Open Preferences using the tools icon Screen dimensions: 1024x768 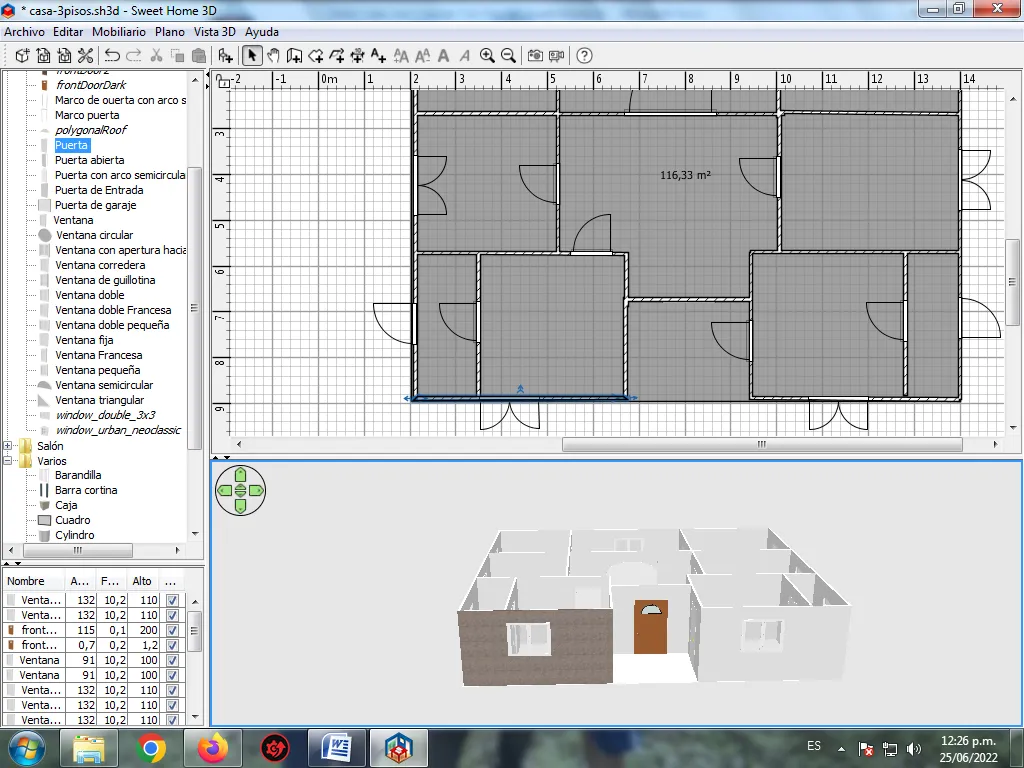point(85,56)
